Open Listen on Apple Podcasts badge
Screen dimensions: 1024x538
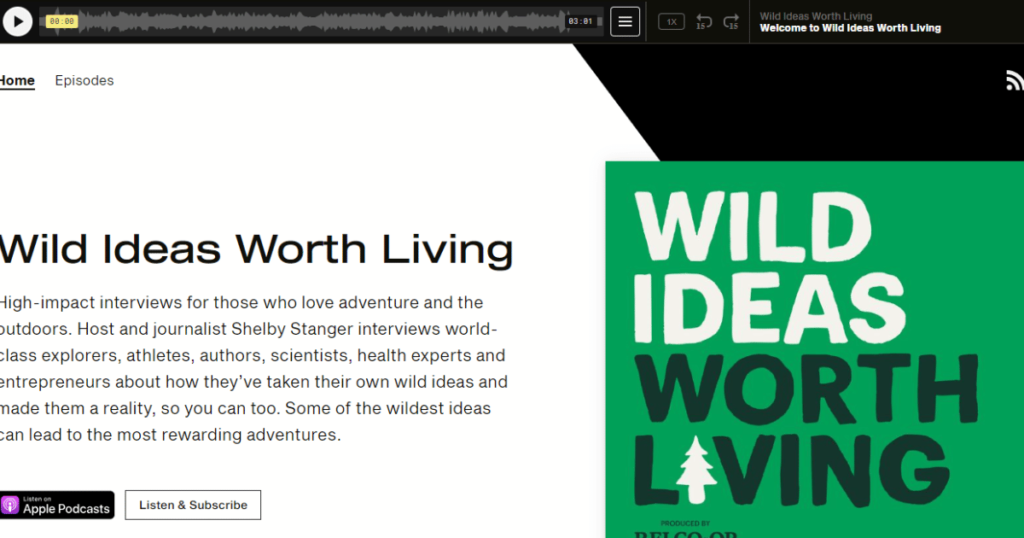tap(57, 505)
